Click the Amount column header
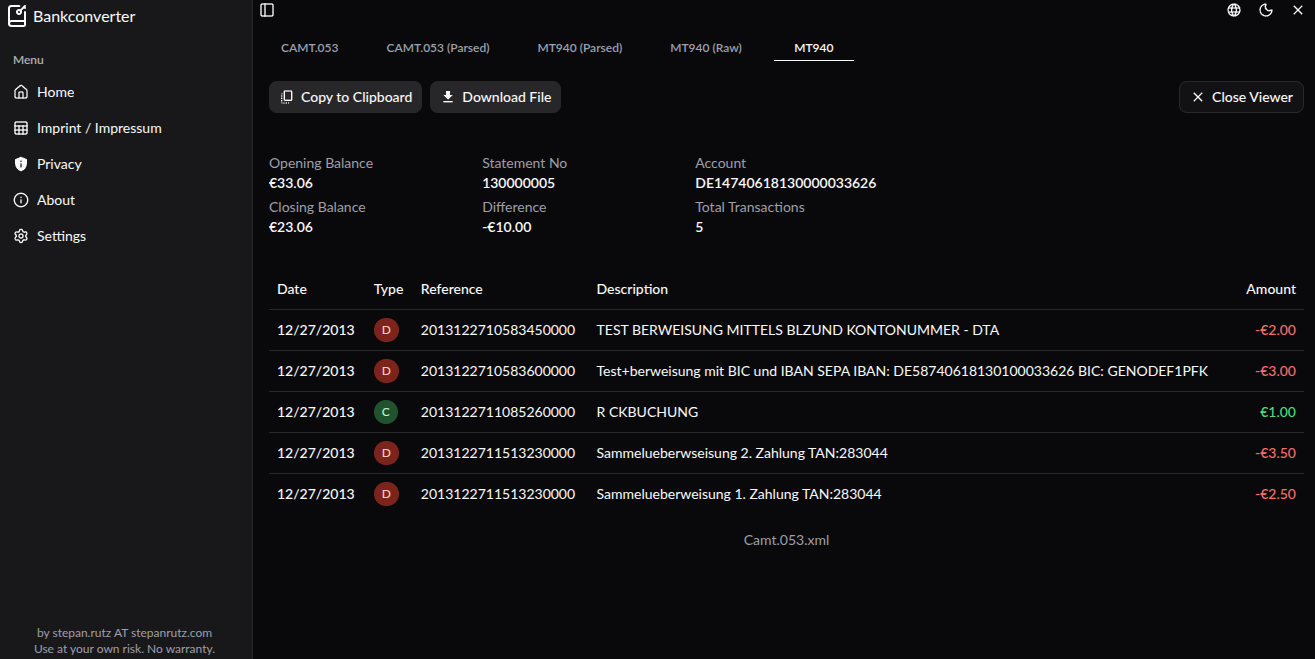This screenshot has height=659, width=1315. (1270, 289)
